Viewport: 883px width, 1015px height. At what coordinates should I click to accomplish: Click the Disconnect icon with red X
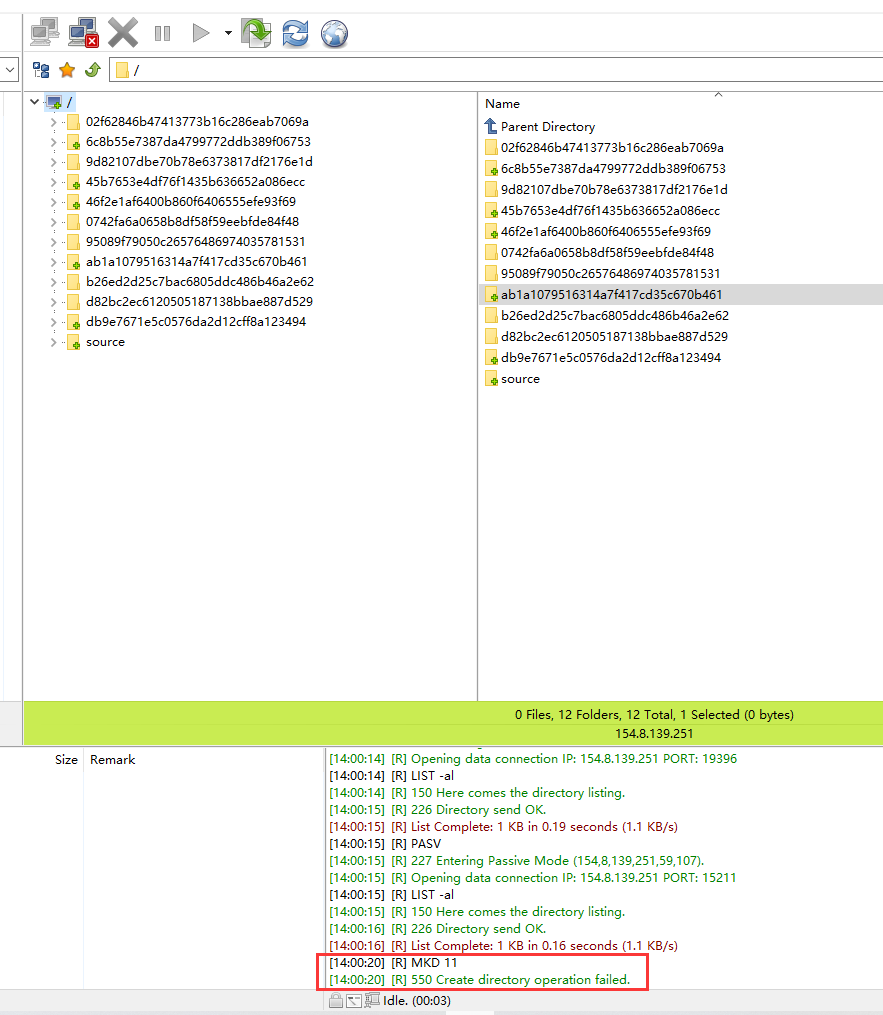[83, 33]
